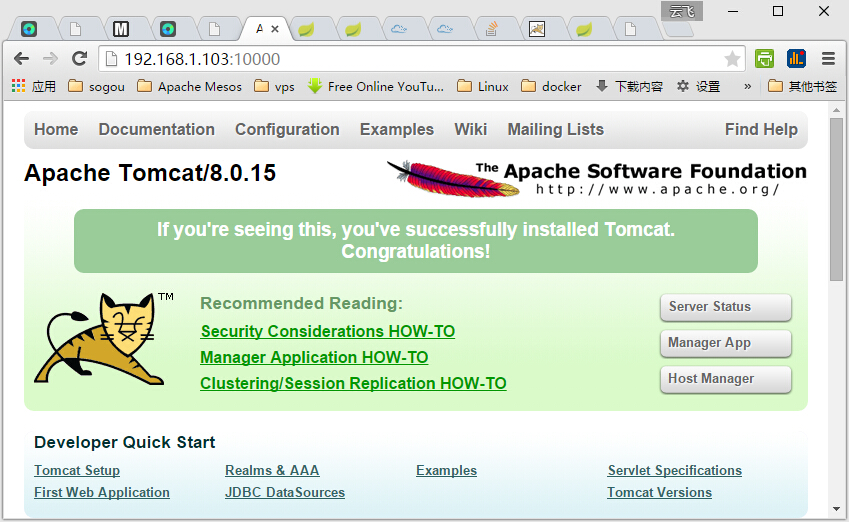The image size is (849, 522).
Task: Open Mailing Lists in the nav bar
Action: tap(556, 129)
